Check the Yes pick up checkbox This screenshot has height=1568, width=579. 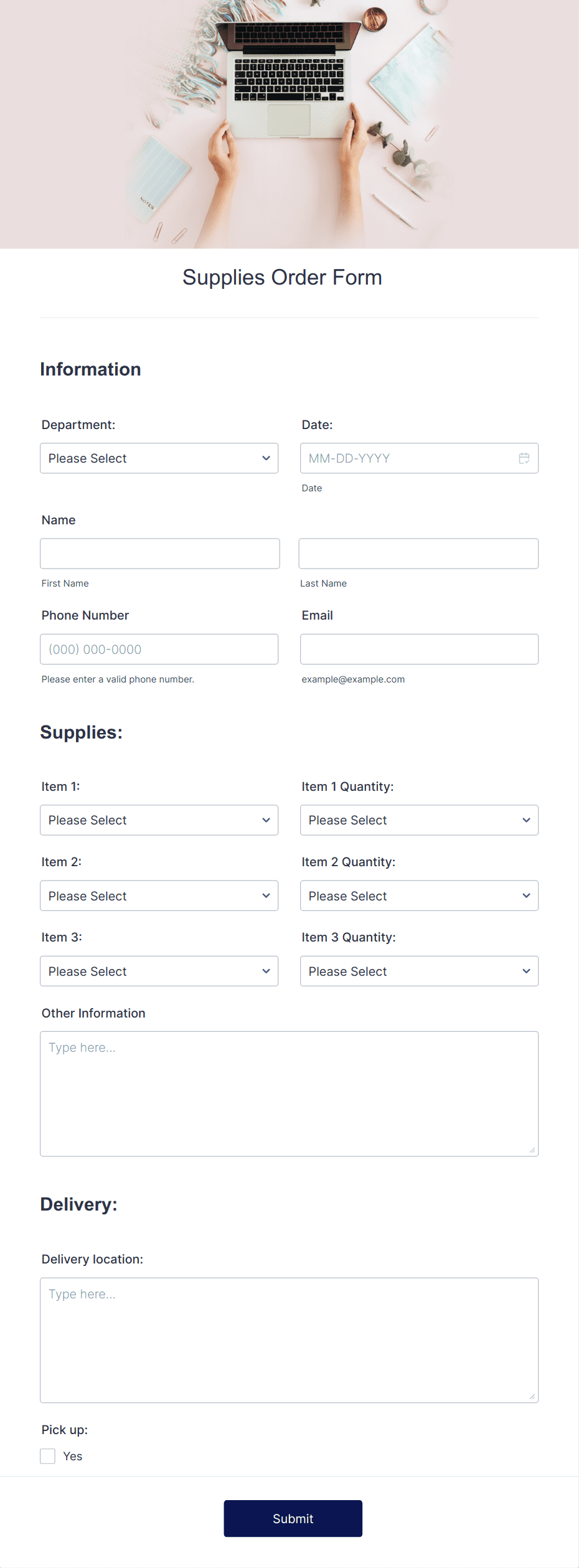48,1456
